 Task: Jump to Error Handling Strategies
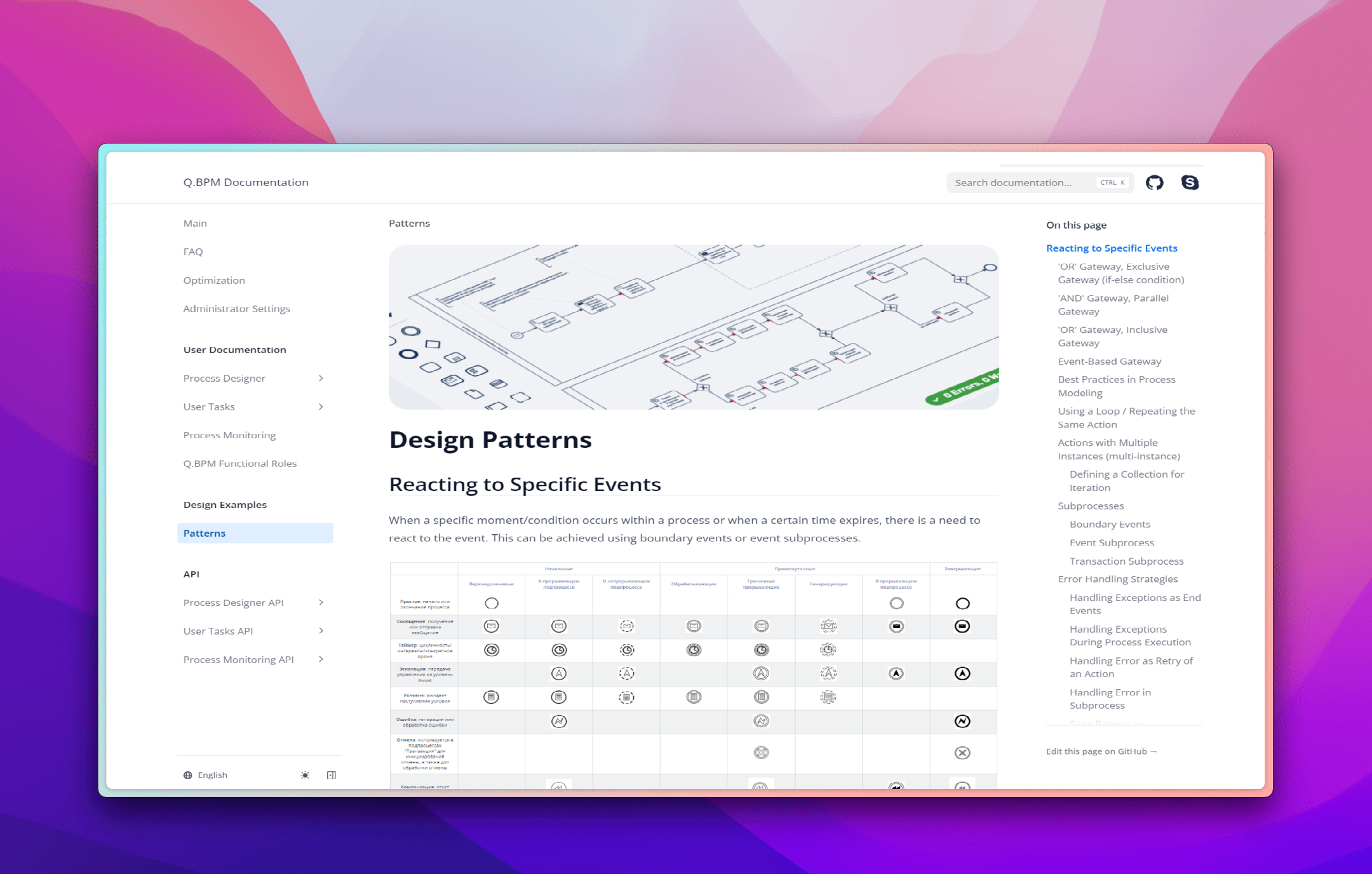1117,579
